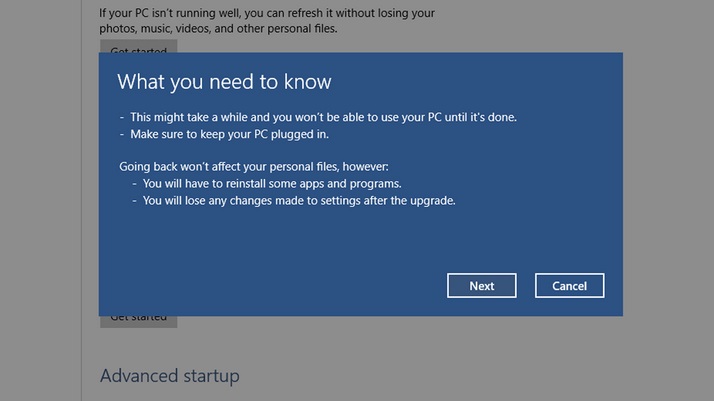Click the Advanced startup heading
This screenshot has width=714, height=401.
click(169, 376)
